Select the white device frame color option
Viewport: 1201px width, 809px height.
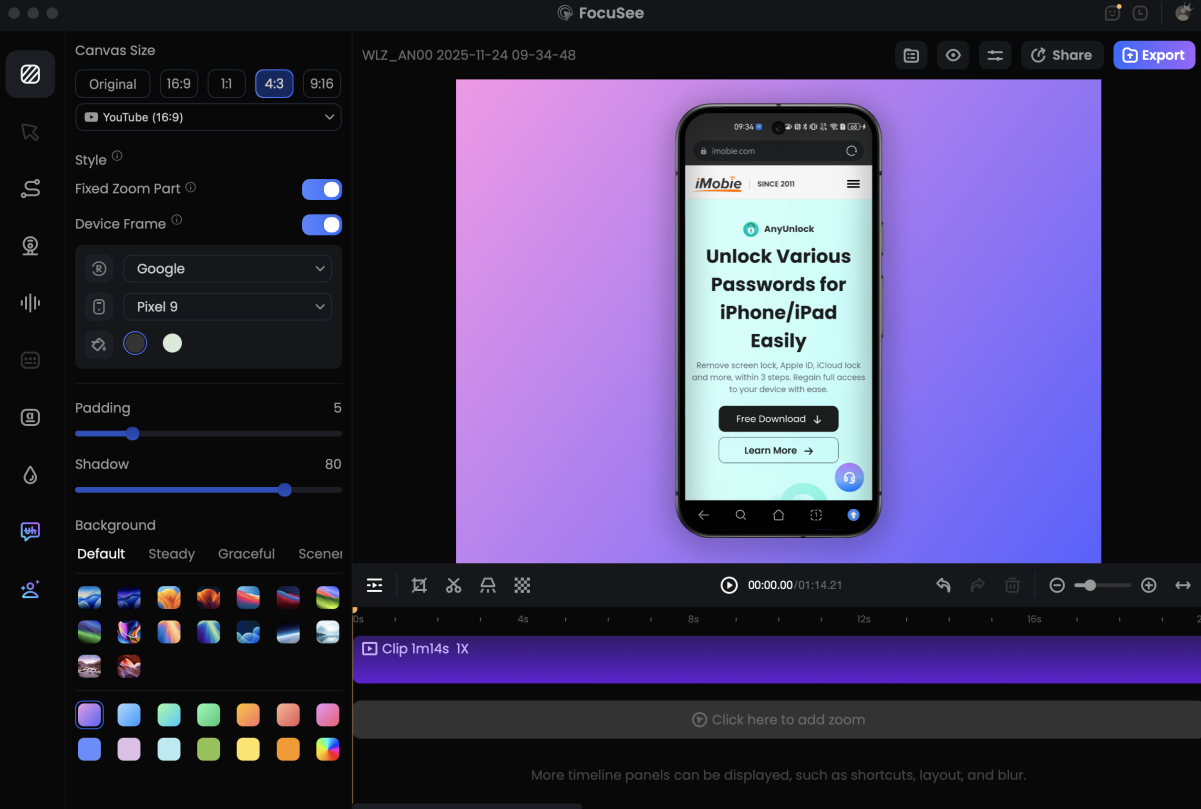tap(172, 343)
